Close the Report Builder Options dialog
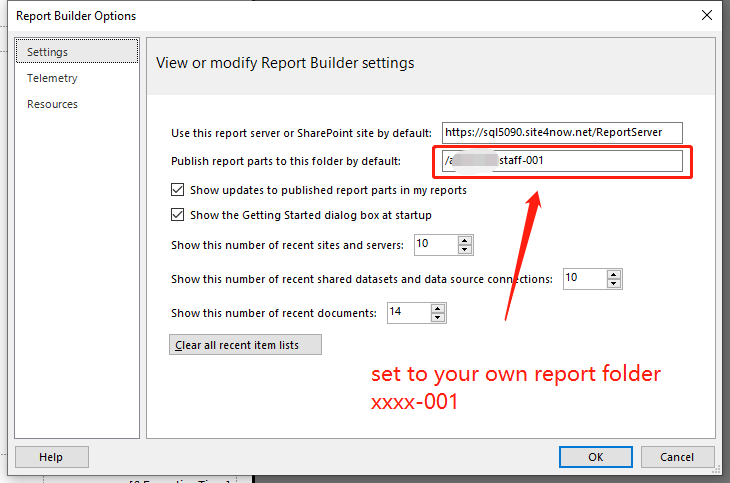This screenshot has height=483, width=730. (x=706, y=15)
